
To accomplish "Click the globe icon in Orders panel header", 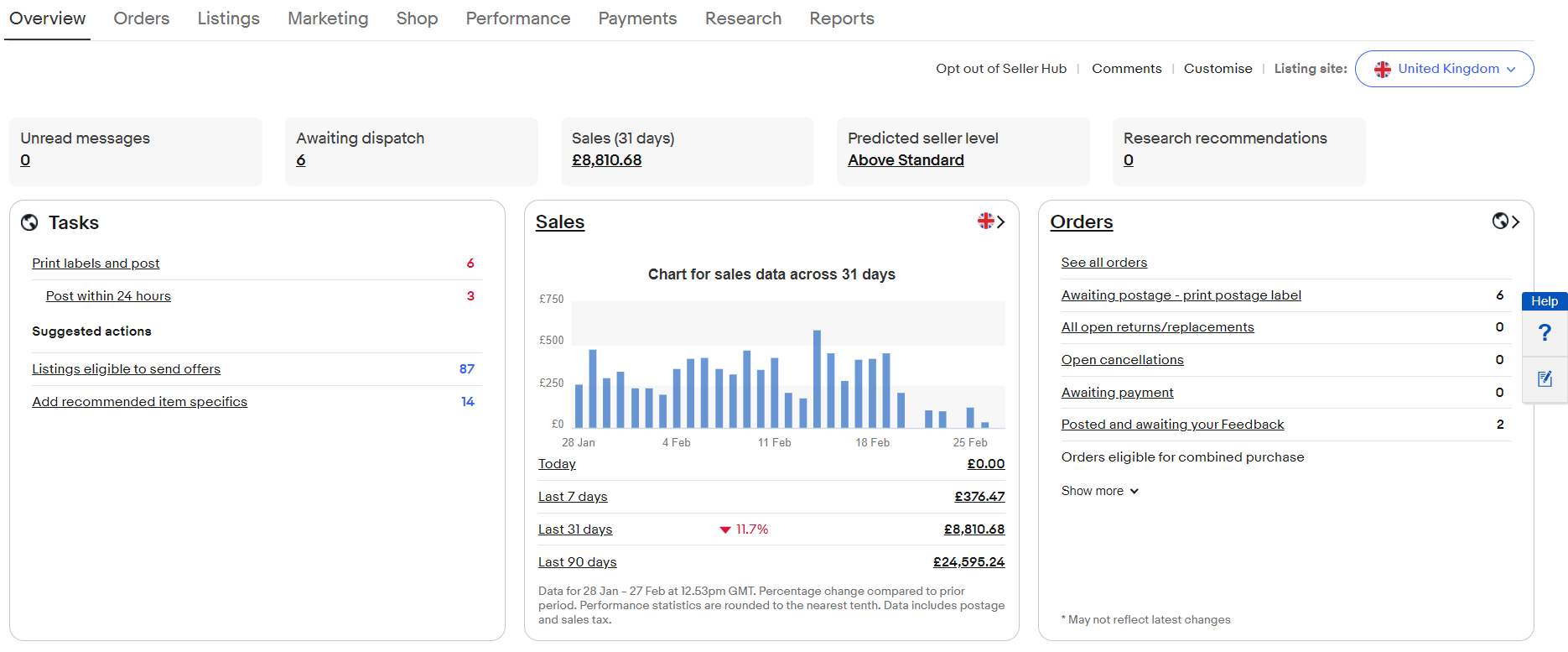I will click(x=1500, y=221).
